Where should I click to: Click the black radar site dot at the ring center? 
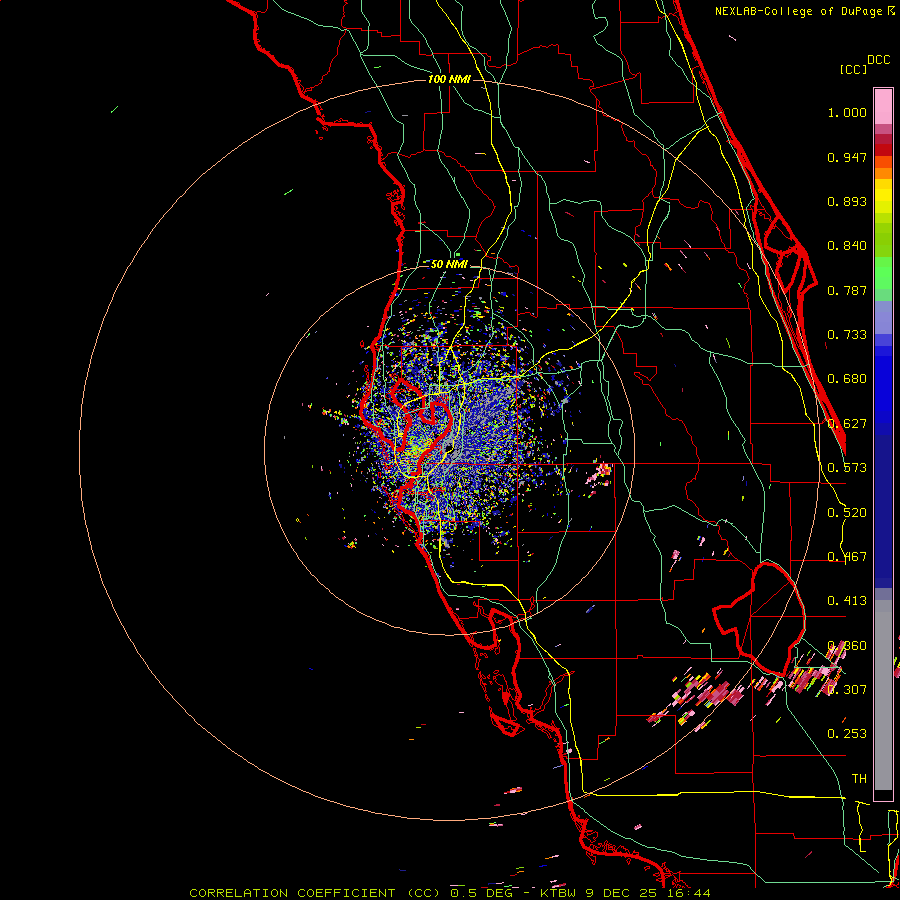pos(449,447)
